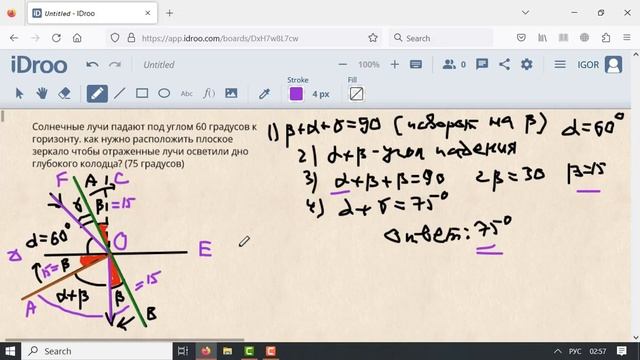This screenshot has width=640, height=360.
Task: Zoom out with the minus button
Action: click(343, 64)
